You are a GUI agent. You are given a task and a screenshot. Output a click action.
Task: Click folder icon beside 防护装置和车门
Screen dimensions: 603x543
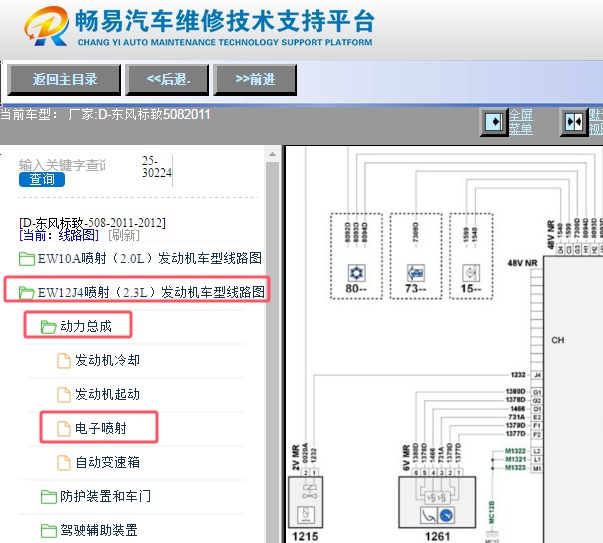48,496
